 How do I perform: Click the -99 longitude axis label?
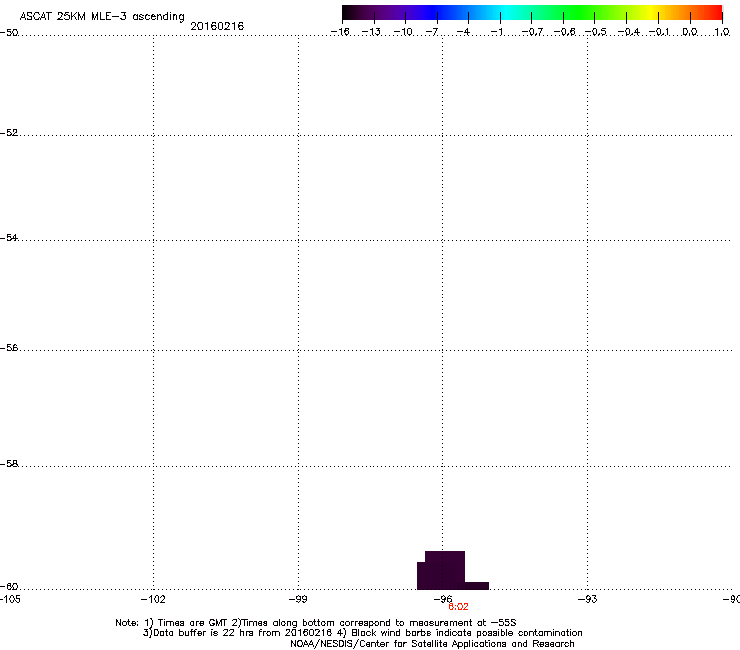298,599
